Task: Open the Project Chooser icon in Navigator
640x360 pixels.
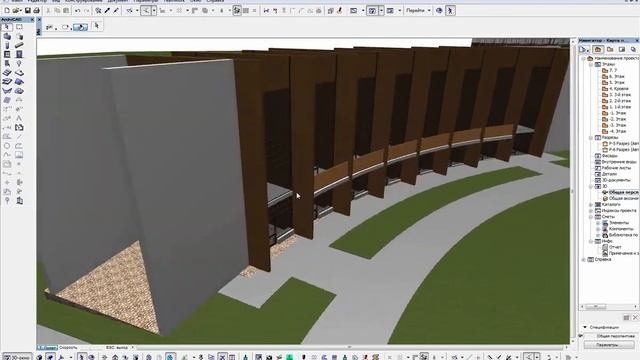Action: click(x=584, y=49)
